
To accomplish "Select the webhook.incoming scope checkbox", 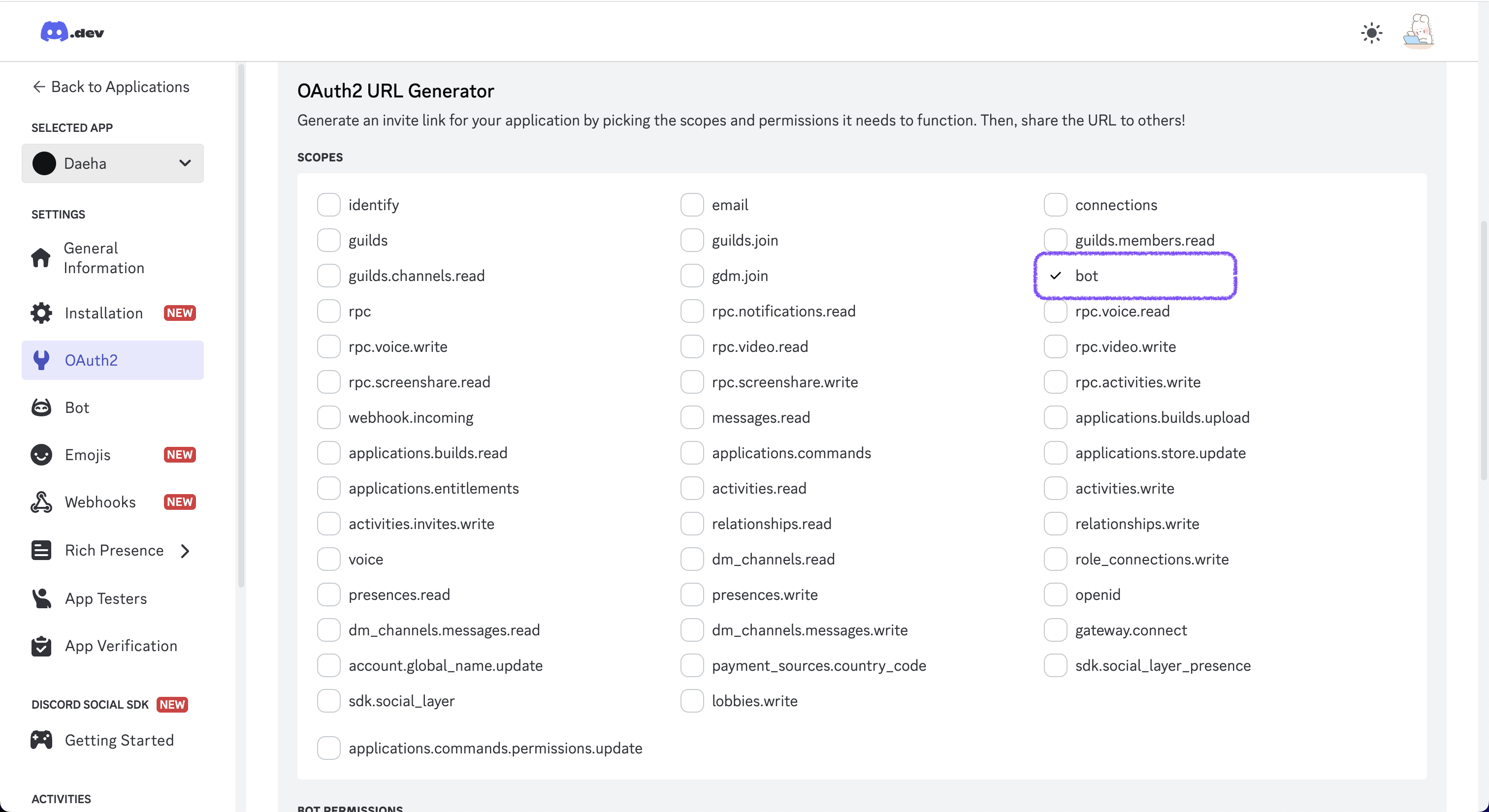I will tap(328, 417).
